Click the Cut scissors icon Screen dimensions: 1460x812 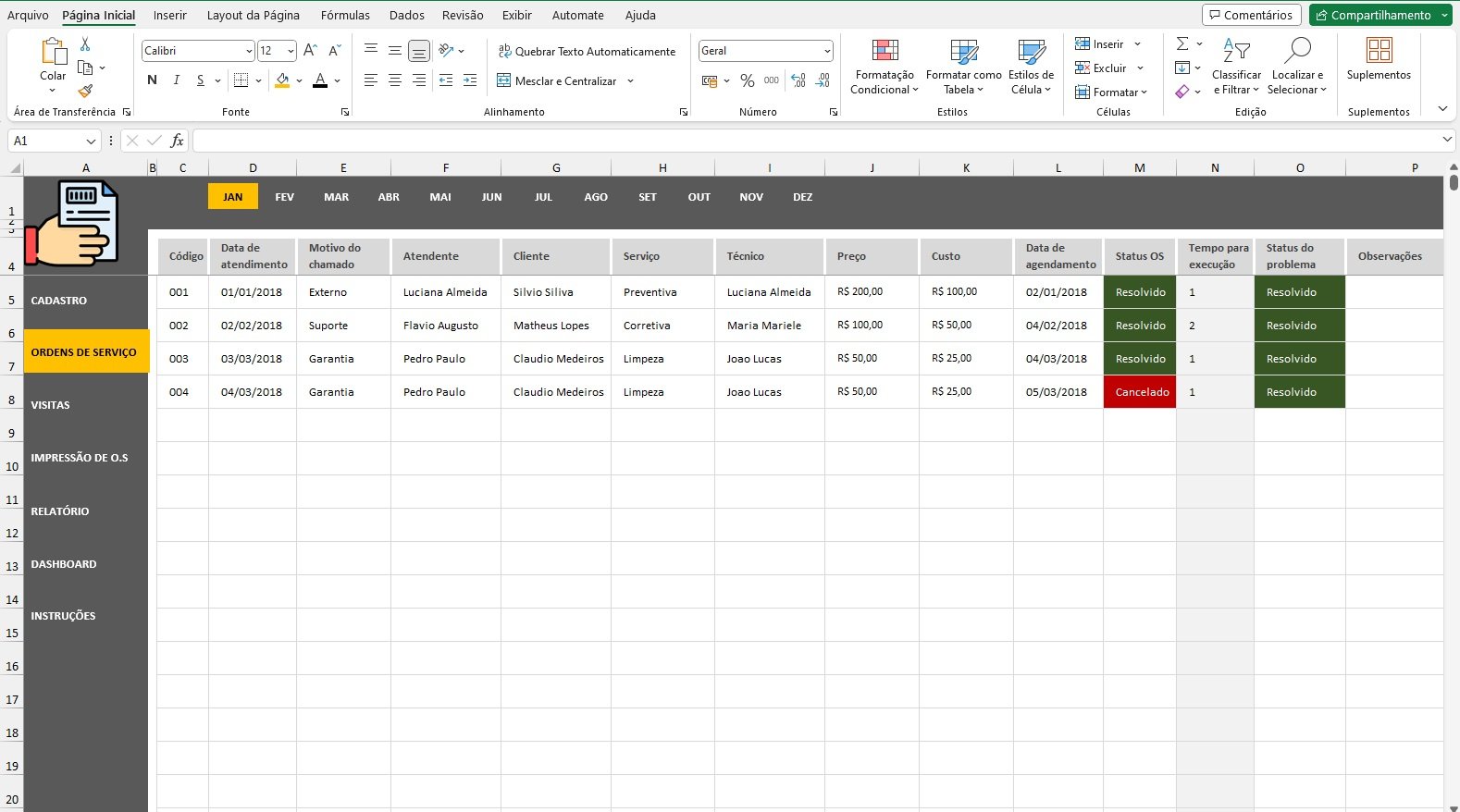(85, 44)
